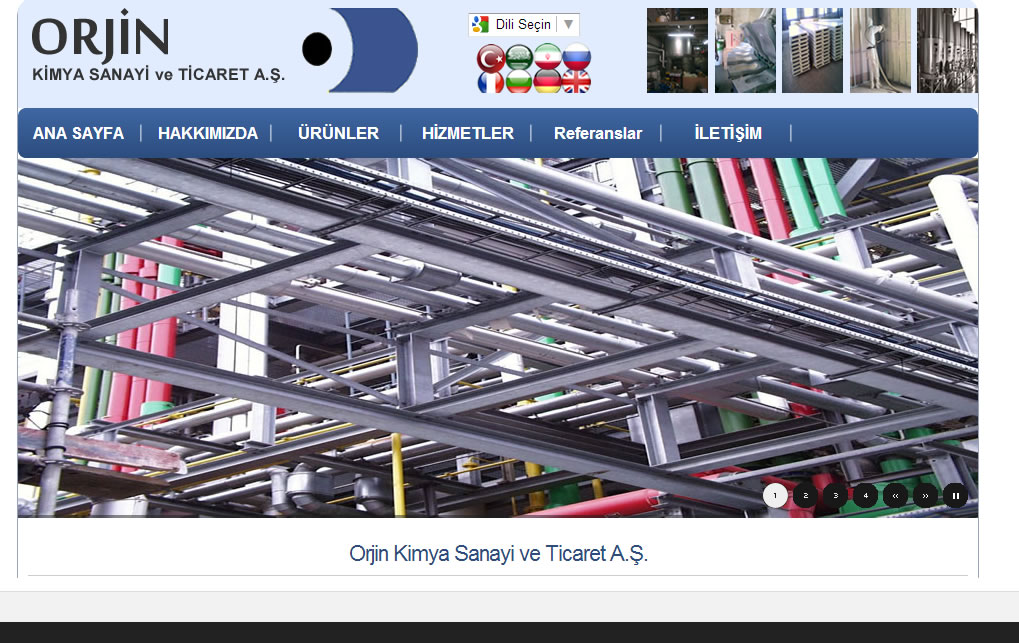Open the Dili Seçin language dropdown
This screenshot has height=643, width=1019.
[524, 25]
